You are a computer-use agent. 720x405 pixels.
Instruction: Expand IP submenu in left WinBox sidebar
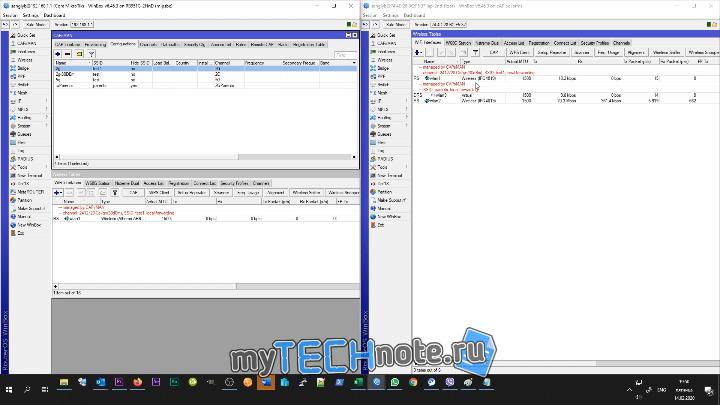tap(46, 101)
